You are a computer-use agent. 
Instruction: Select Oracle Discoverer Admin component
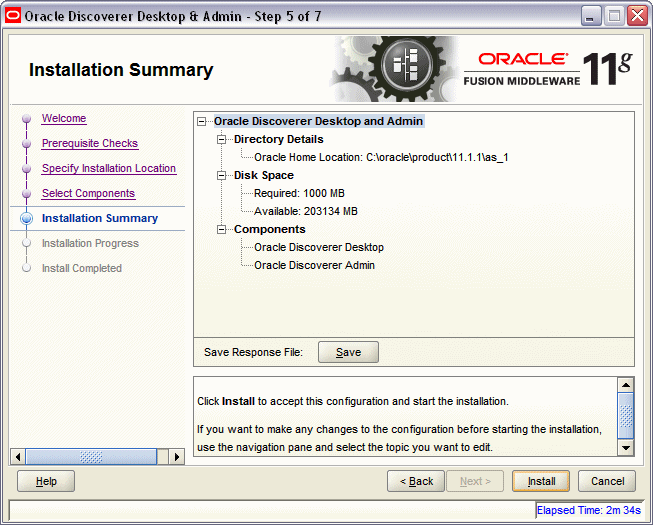click(x=314, y=265)
